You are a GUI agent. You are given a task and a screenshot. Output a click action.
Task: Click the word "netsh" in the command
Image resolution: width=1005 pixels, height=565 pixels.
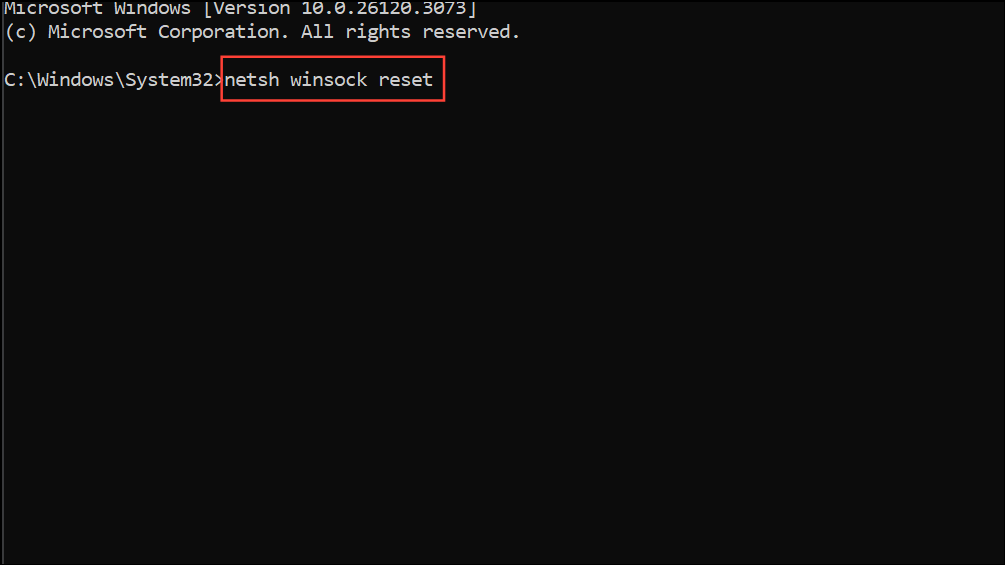click(252, 79)
